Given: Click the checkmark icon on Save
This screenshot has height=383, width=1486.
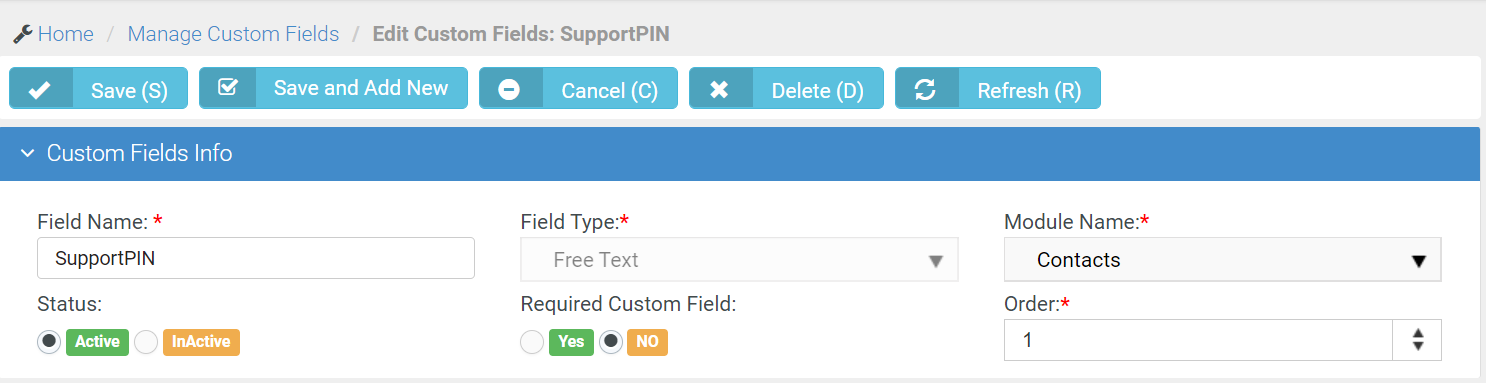Looking at the screenshot, I should coord(40,90).
